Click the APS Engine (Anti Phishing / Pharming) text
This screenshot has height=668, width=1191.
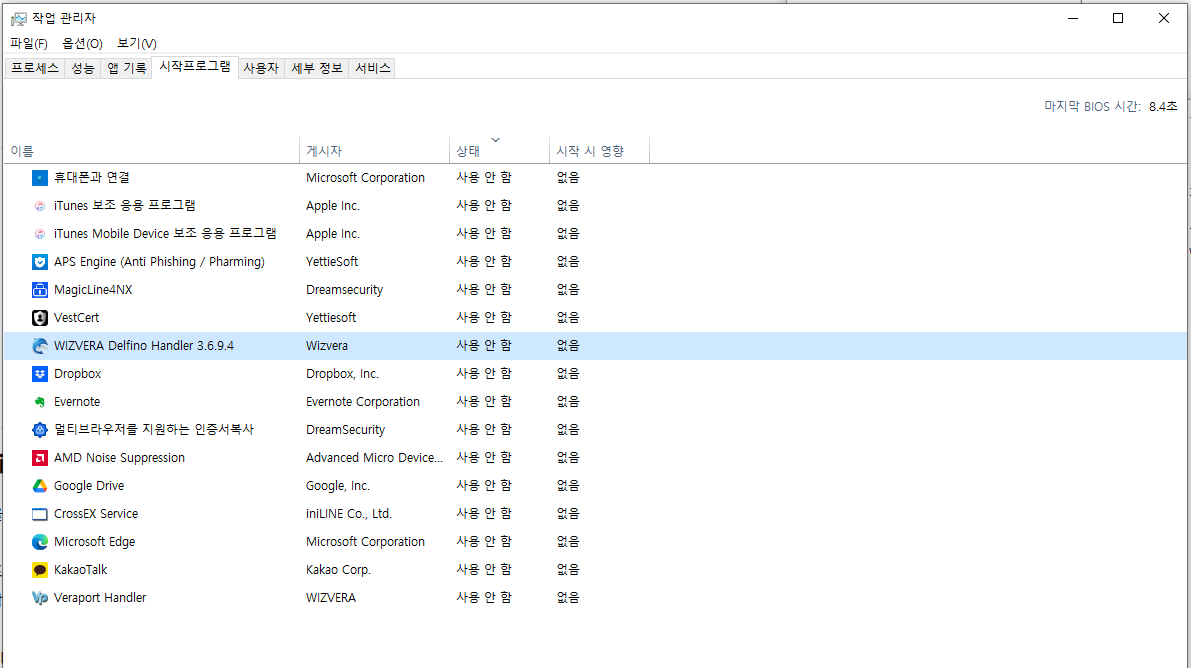point(160,262)
